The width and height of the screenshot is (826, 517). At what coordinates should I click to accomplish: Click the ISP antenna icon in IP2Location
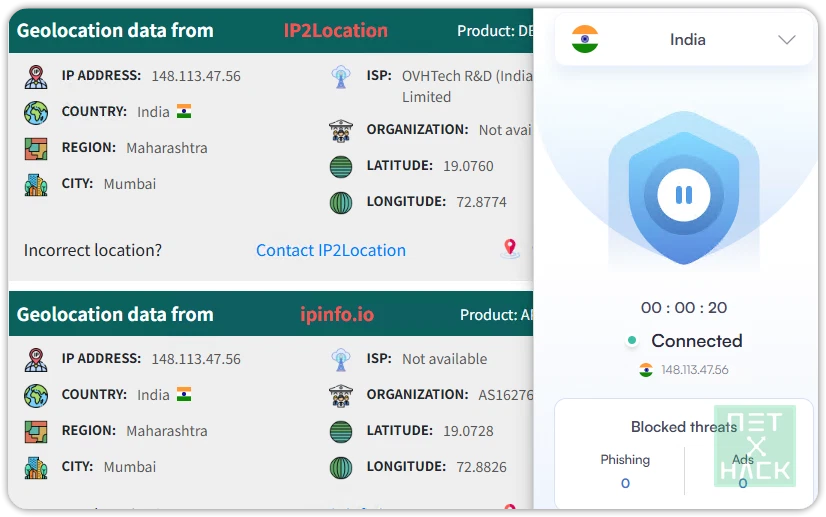pyautogui.click(x=341, y=77)
